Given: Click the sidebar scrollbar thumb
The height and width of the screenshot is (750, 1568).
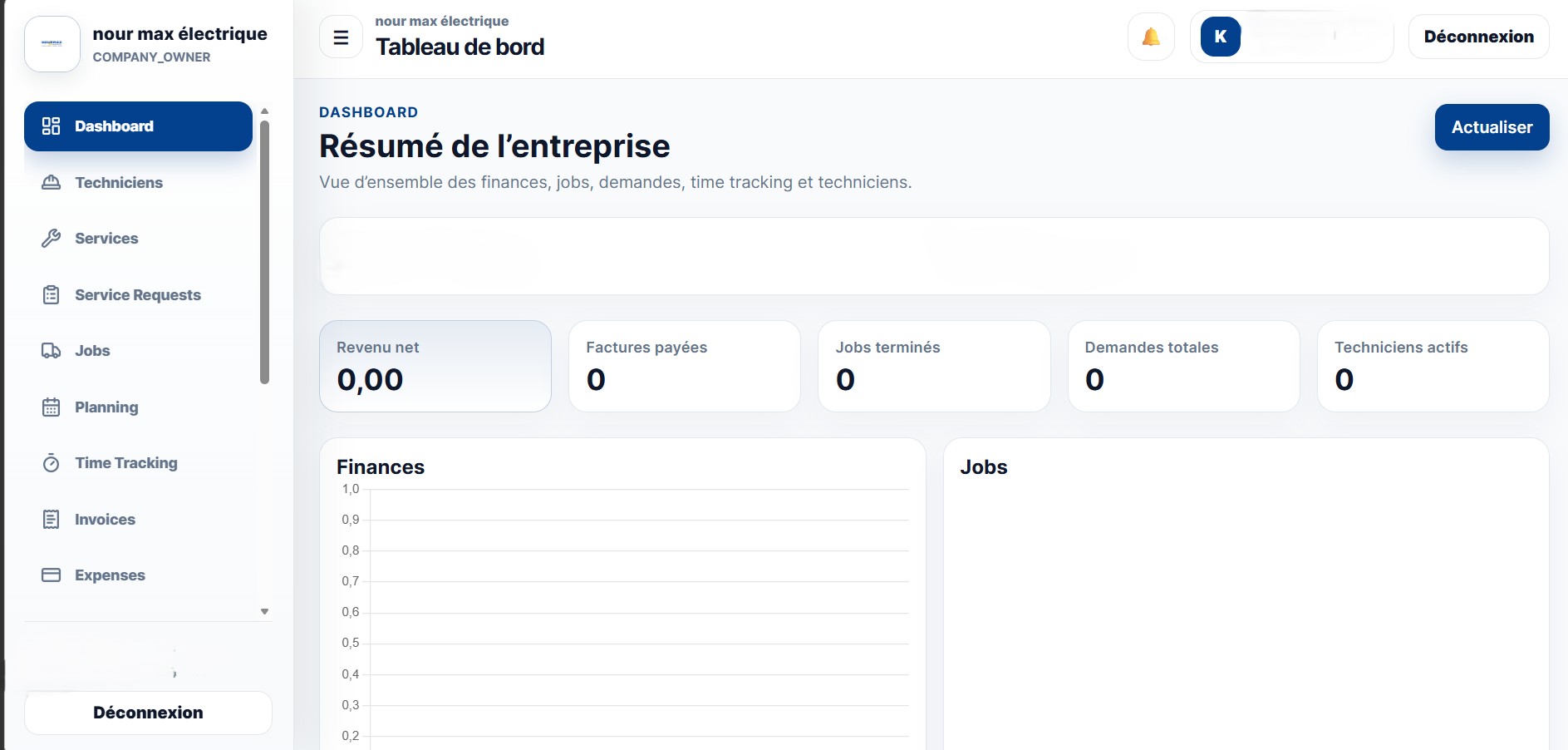Looking at the screenshot, I should pos(264,253).
